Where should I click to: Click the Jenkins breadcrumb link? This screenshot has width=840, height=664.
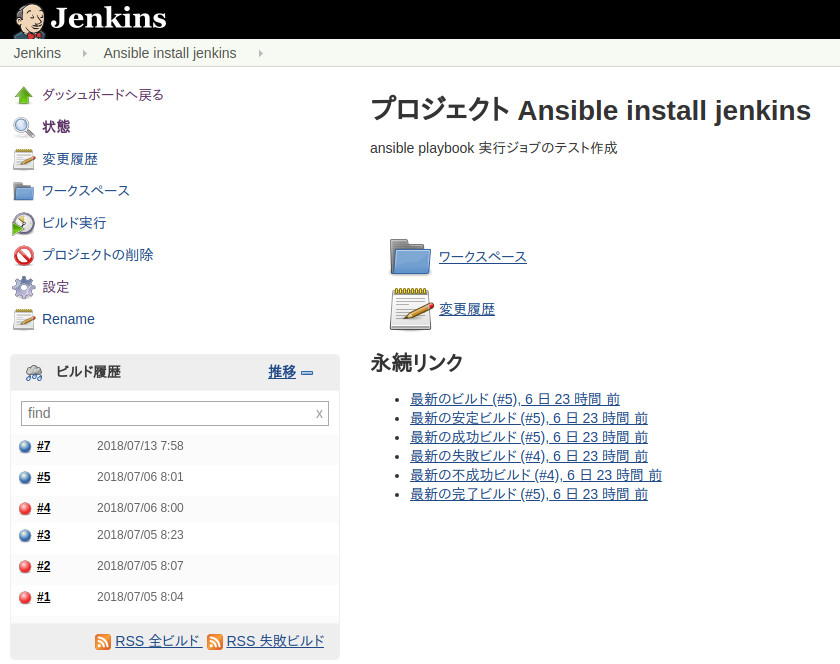click(x=37, y=53)
